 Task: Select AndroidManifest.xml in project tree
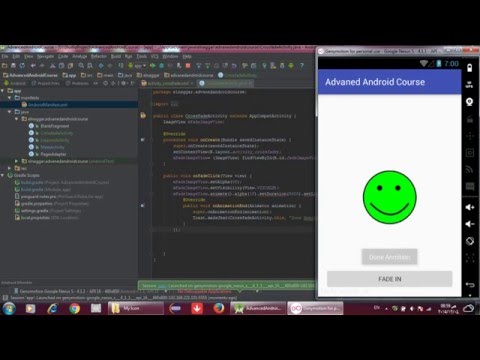tap(47, 105)
